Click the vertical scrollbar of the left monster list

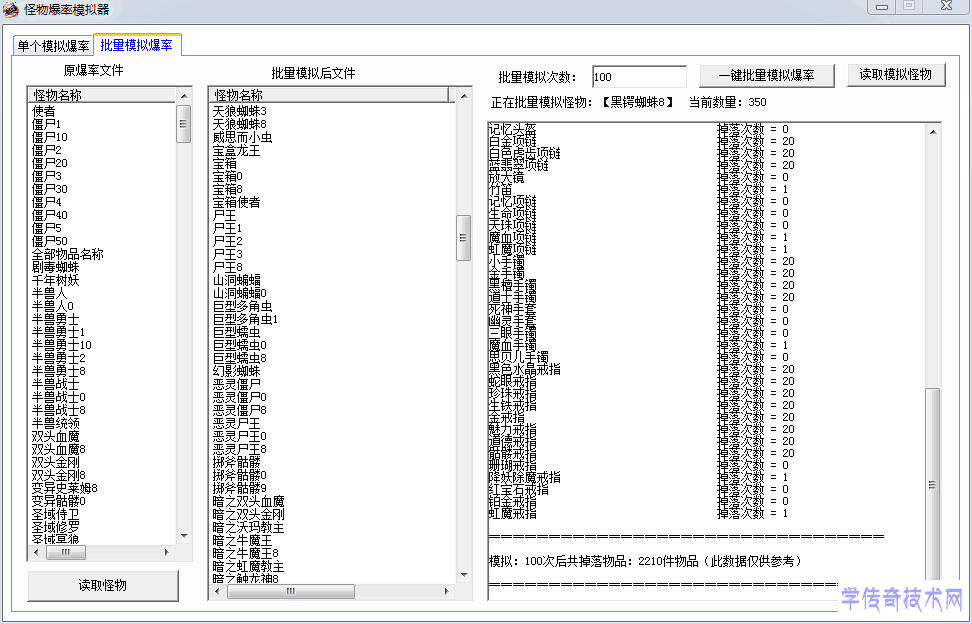(x=183, y=124)
